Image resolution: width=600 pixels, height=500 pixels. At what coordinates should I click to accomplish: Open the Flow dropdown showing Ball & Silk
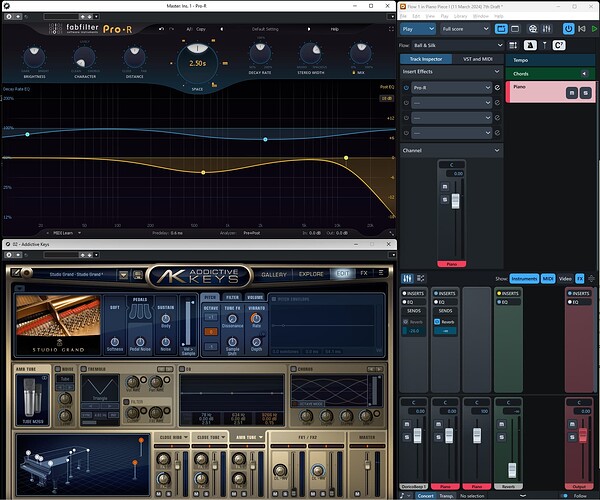(x=458, y=45)
